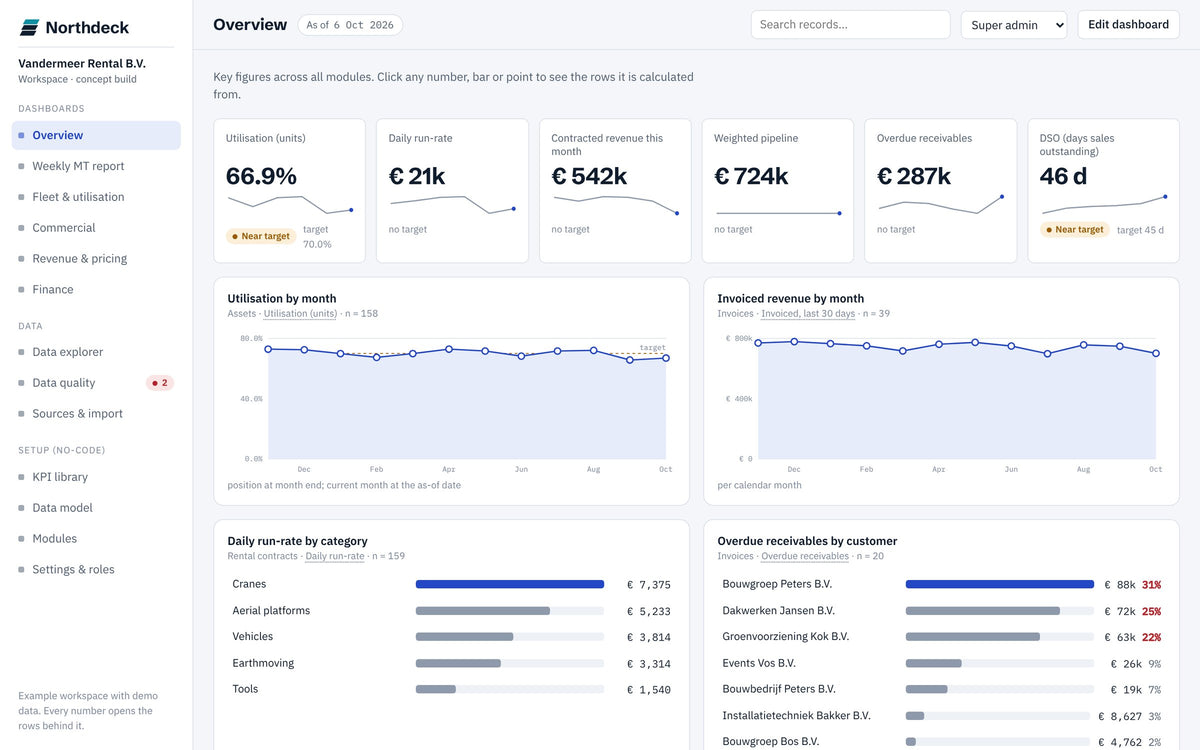The height and width of the screenshot is (750, 1200).
Task: Click the Vehicles run-rate bar
Action: point(464,637)
